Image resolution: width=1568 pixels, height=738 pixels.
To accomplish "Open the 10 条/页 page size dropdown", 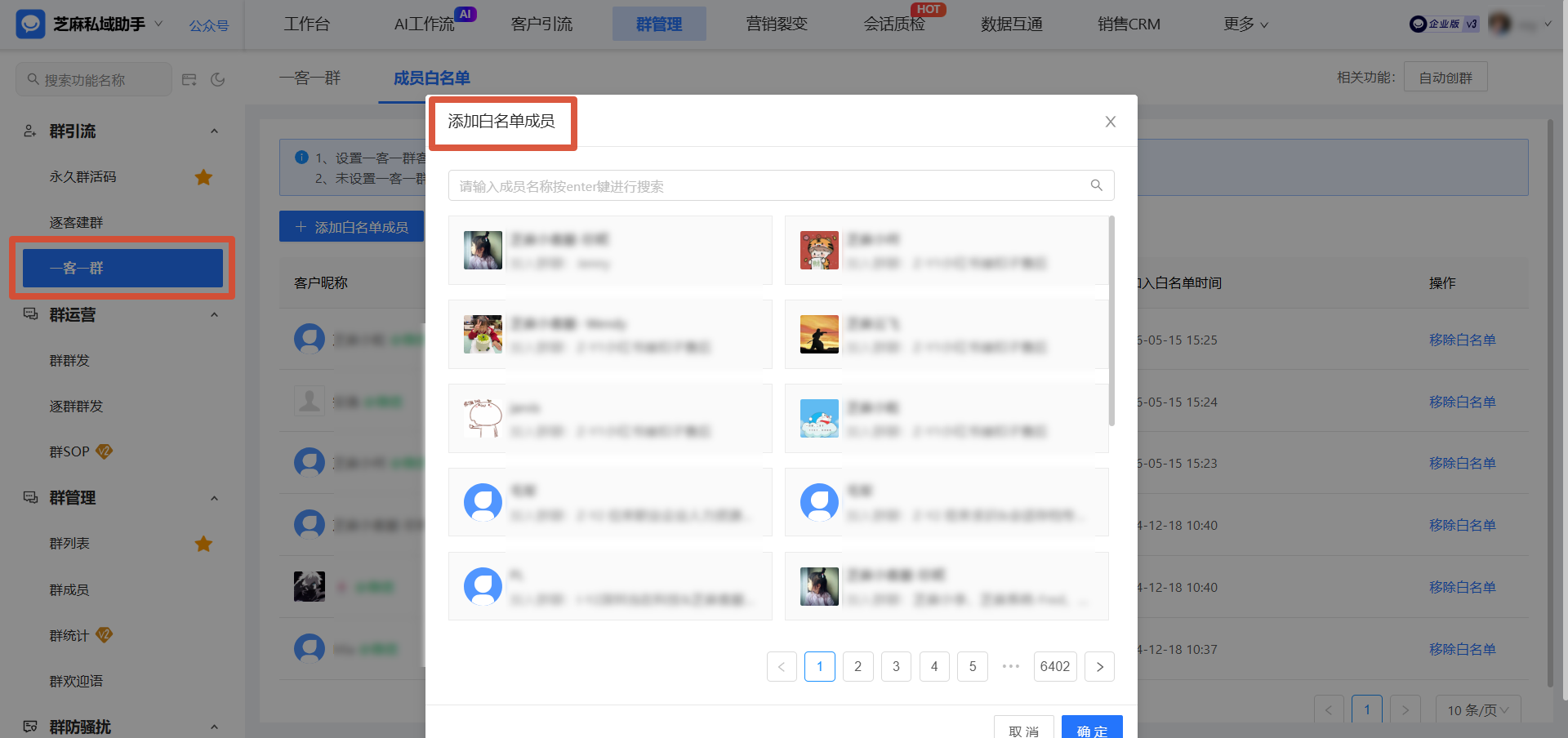I will point(1478,709).
